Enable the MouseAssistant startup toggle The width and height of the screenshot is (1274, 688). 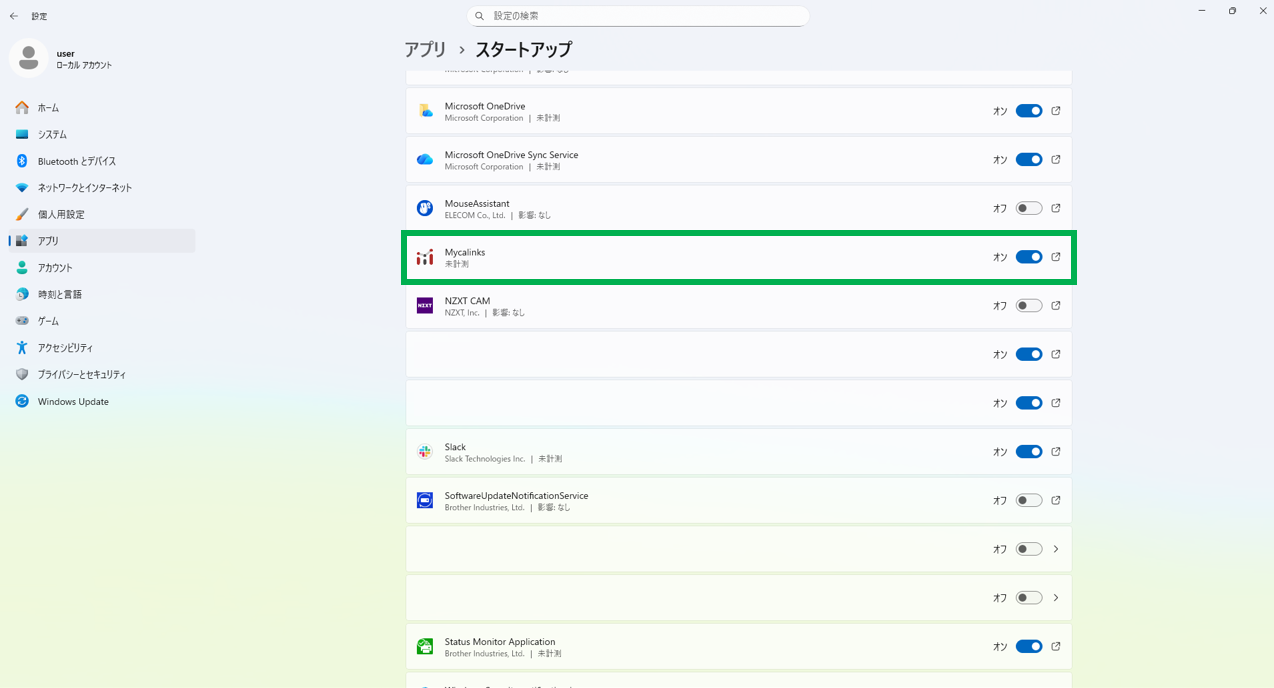click(x=1028, y=209)
